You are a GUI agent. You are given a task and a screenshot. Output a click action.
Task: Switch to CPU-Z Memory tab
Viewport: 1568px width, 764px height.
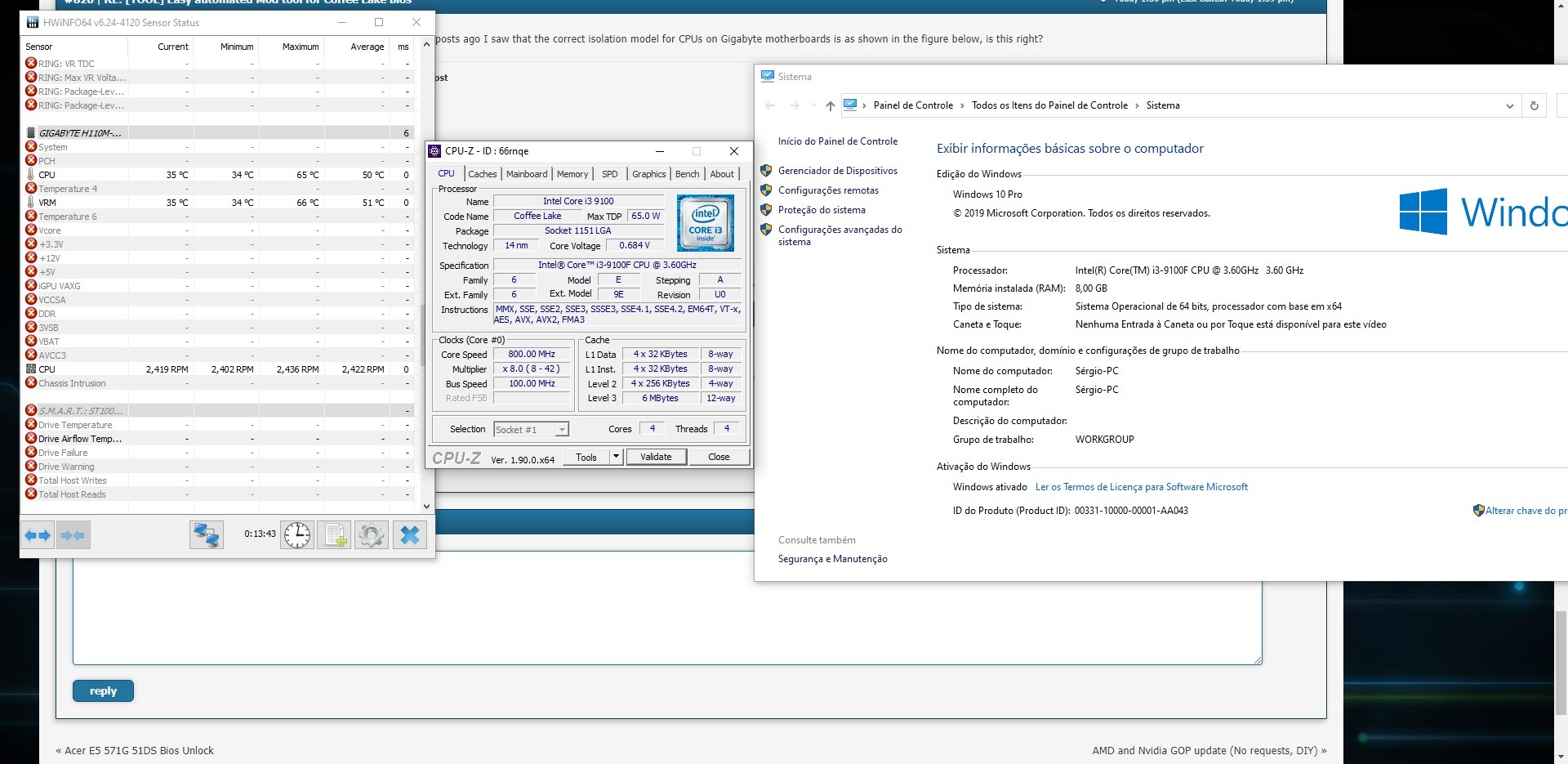pos(572,174)
